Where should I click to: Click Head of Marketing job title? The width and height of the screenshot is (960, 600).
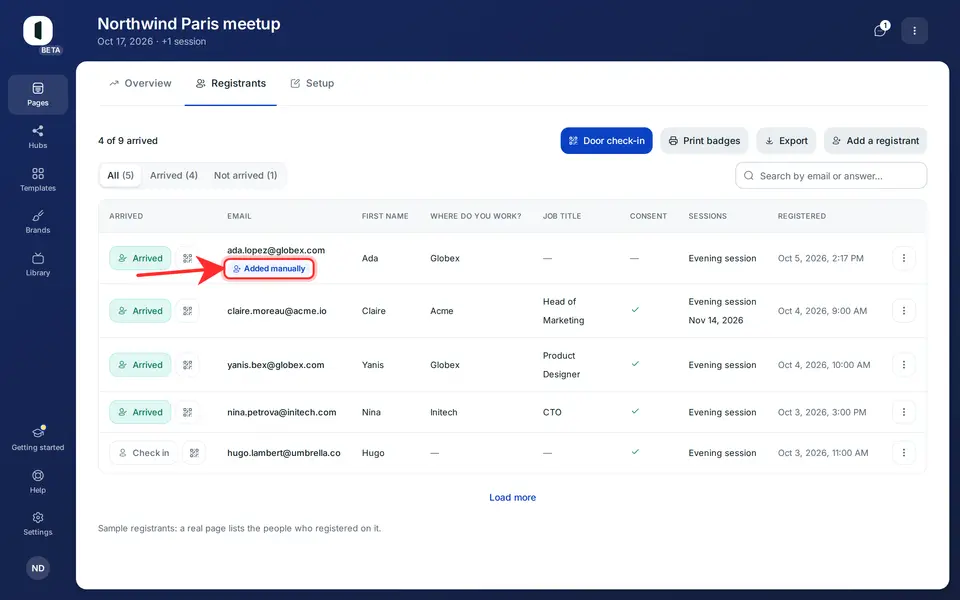pos(563,311)
